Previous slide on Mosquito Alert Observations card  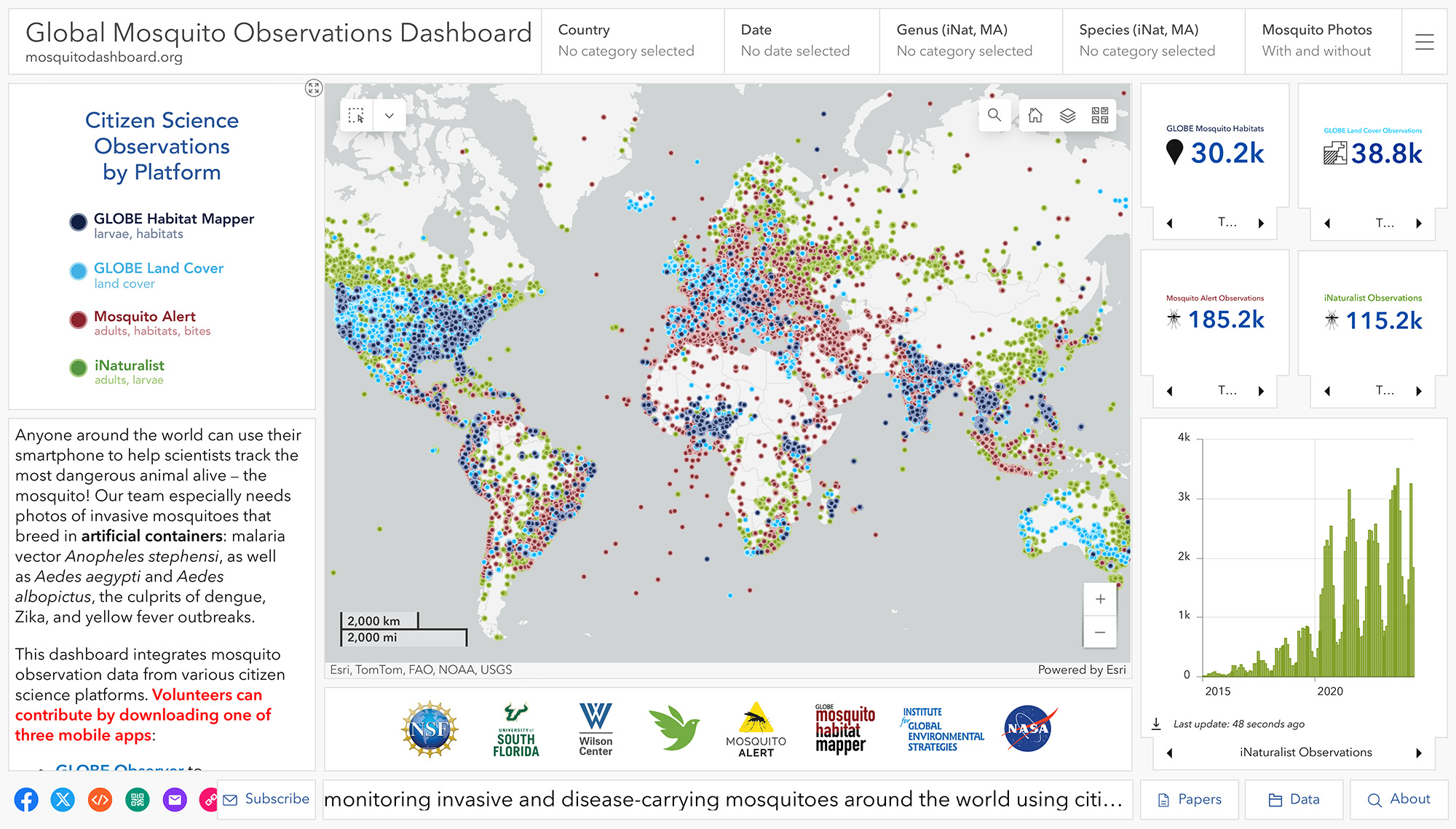pyautogui.click(x=1170, y=391)
